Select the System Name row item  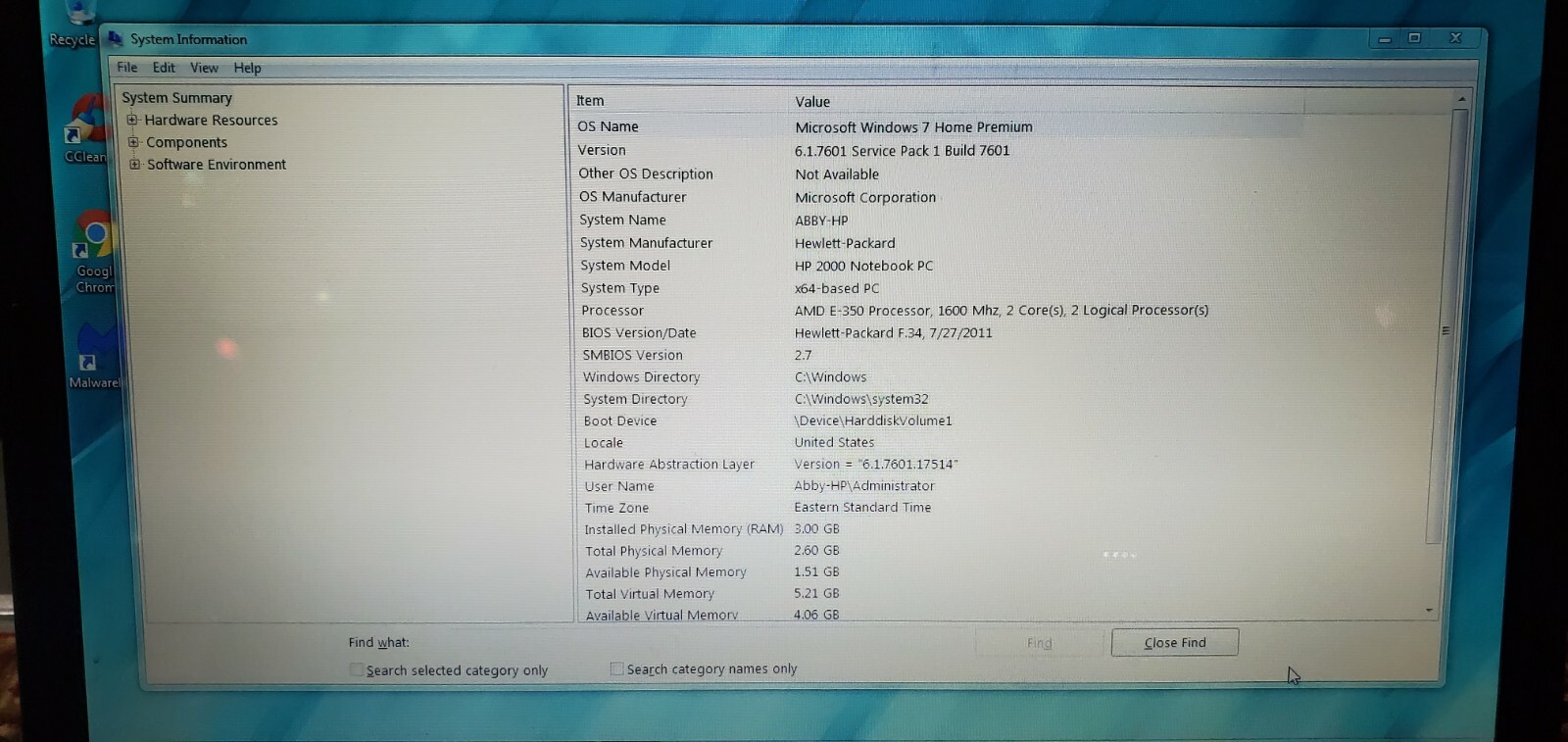622,220
